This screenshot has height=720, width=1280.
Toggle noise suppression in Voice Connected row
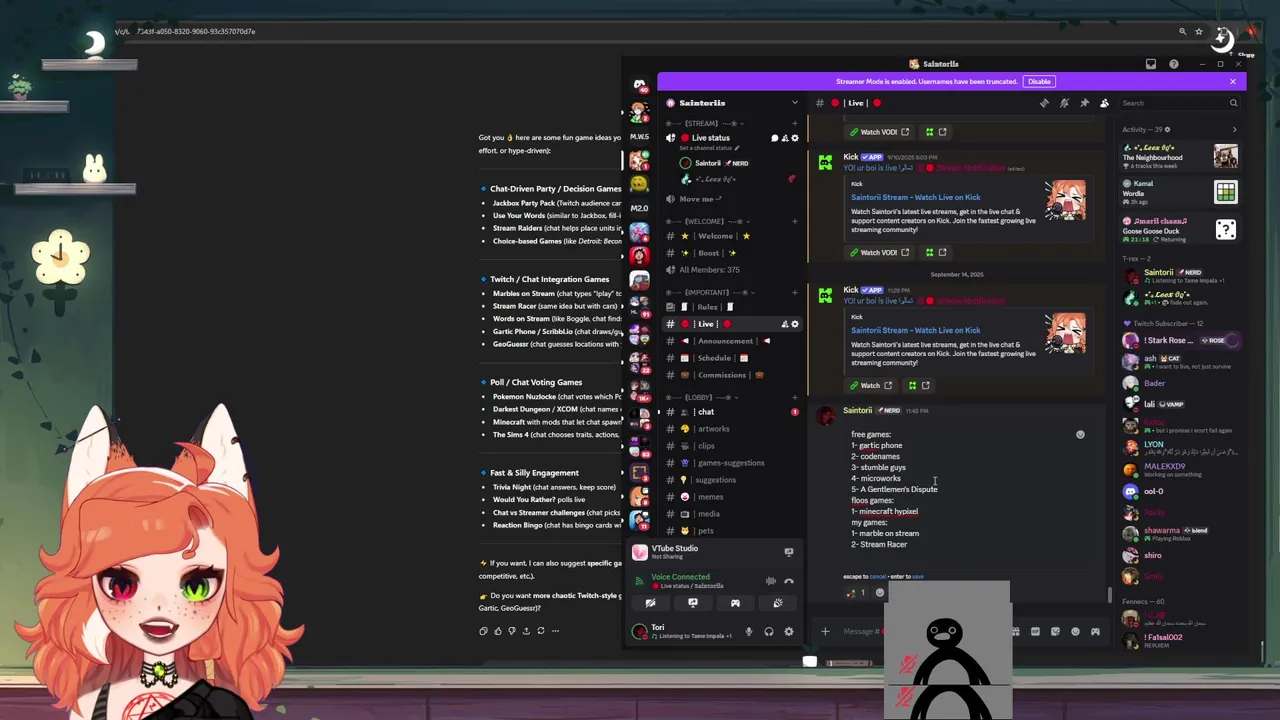770,581
